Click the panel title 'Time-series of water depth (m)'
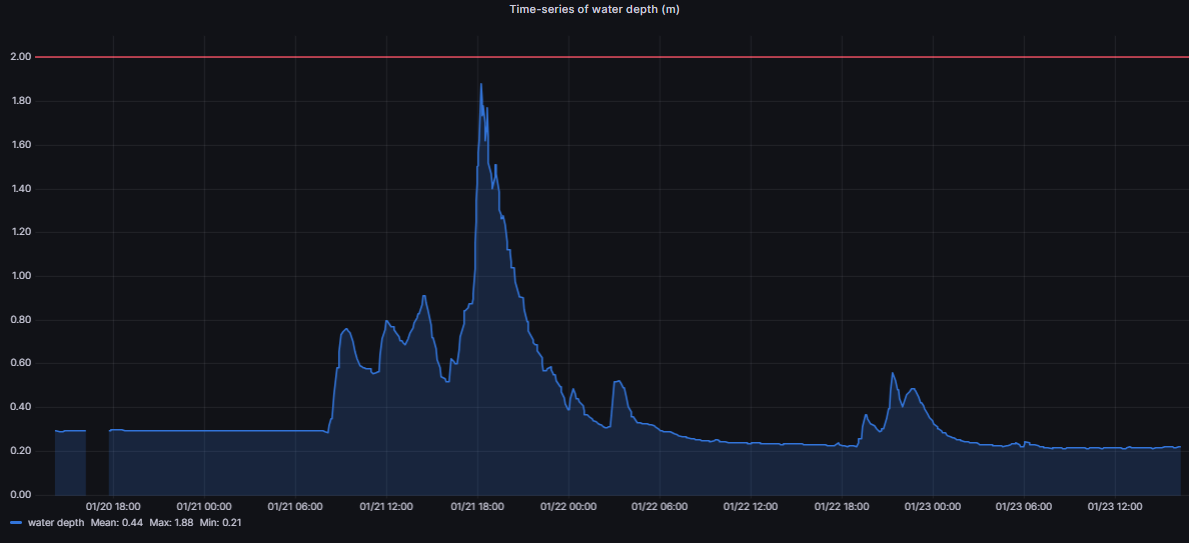 pyautogui.click(x=594, y=9)
